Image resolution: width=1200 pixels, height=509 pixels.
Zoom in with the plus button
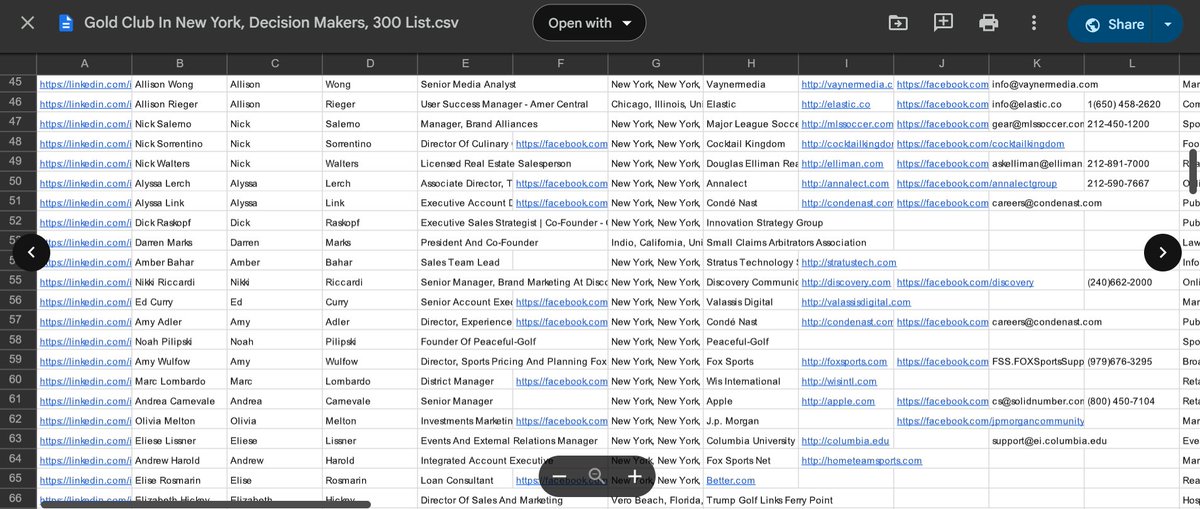(x=634, y=476)
